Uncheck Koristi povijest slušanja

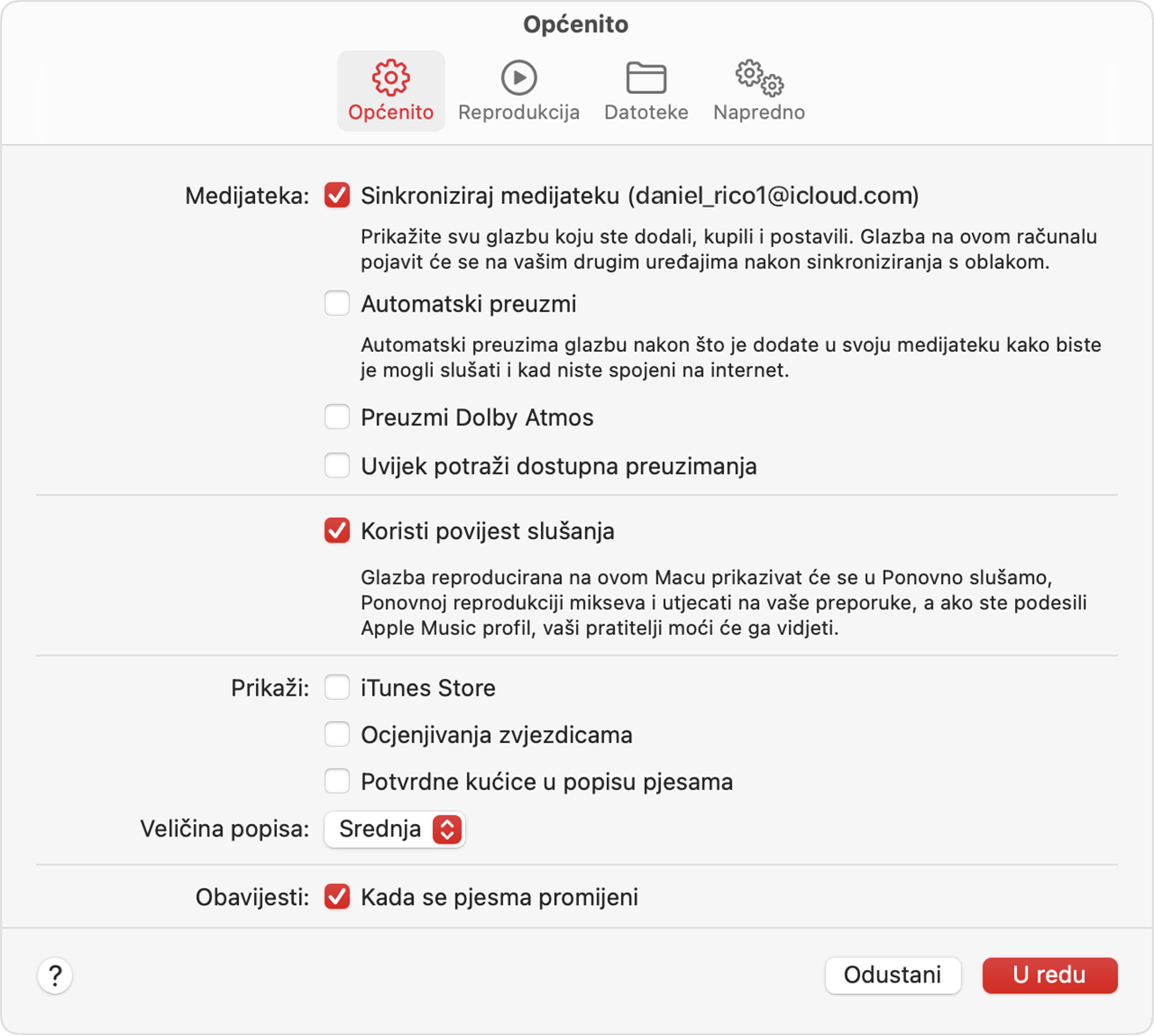[x=337, y=530]
